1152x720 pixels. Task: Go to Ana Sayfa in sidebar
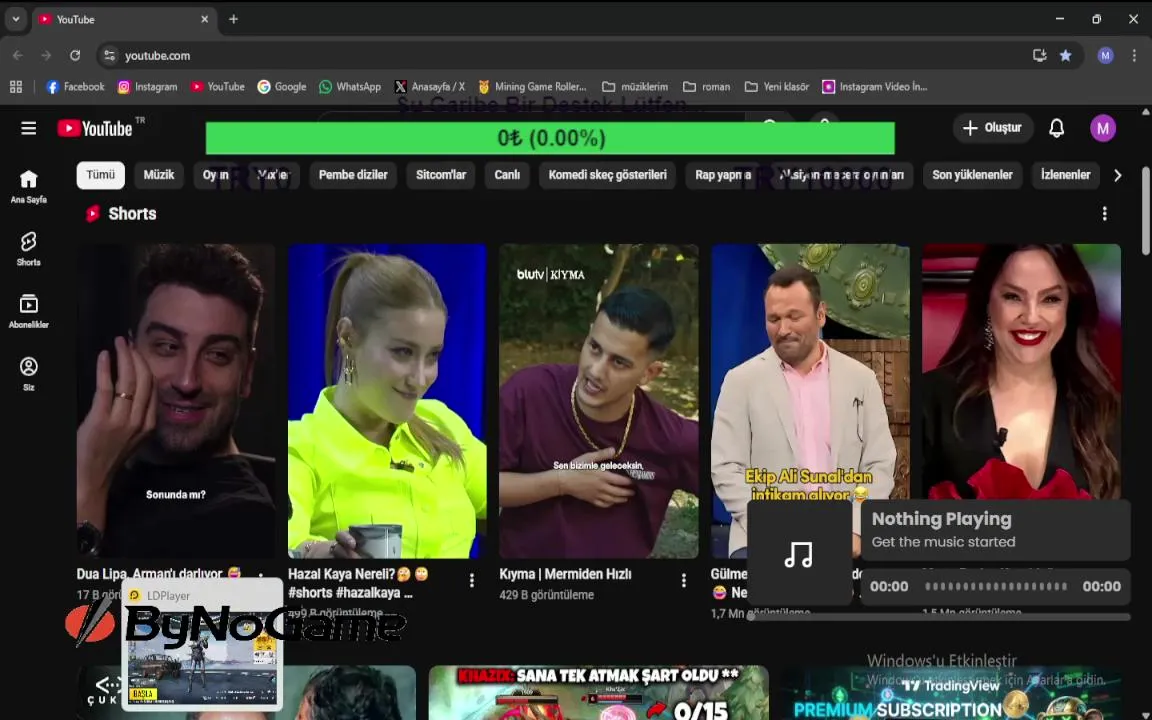coord(29,187)
